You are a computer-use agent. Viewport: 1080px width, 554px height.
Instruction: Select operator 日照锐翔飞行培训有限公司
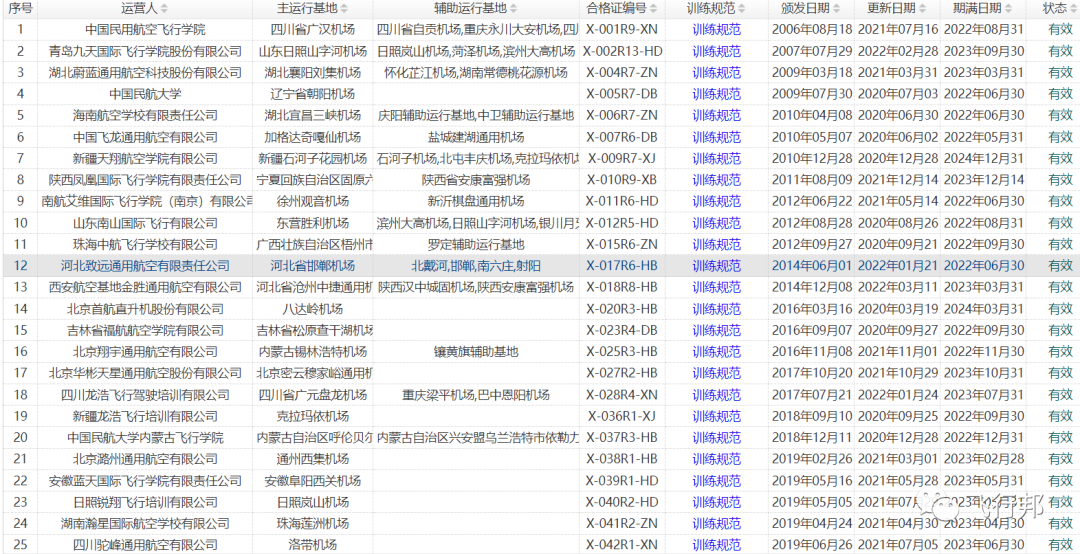(x=145, y=502)
